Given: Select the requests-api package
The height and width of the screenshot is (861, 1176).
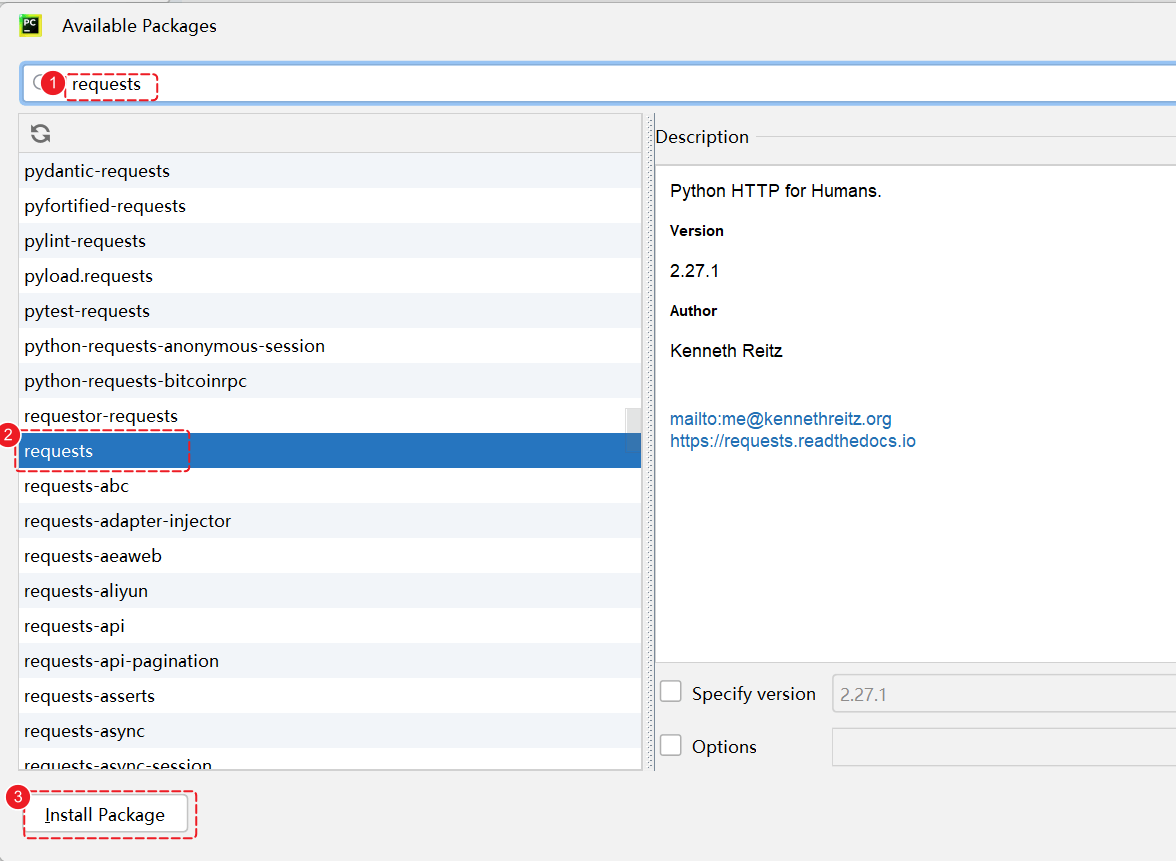Looking at the screenshot, I should (x=330, y=626).
